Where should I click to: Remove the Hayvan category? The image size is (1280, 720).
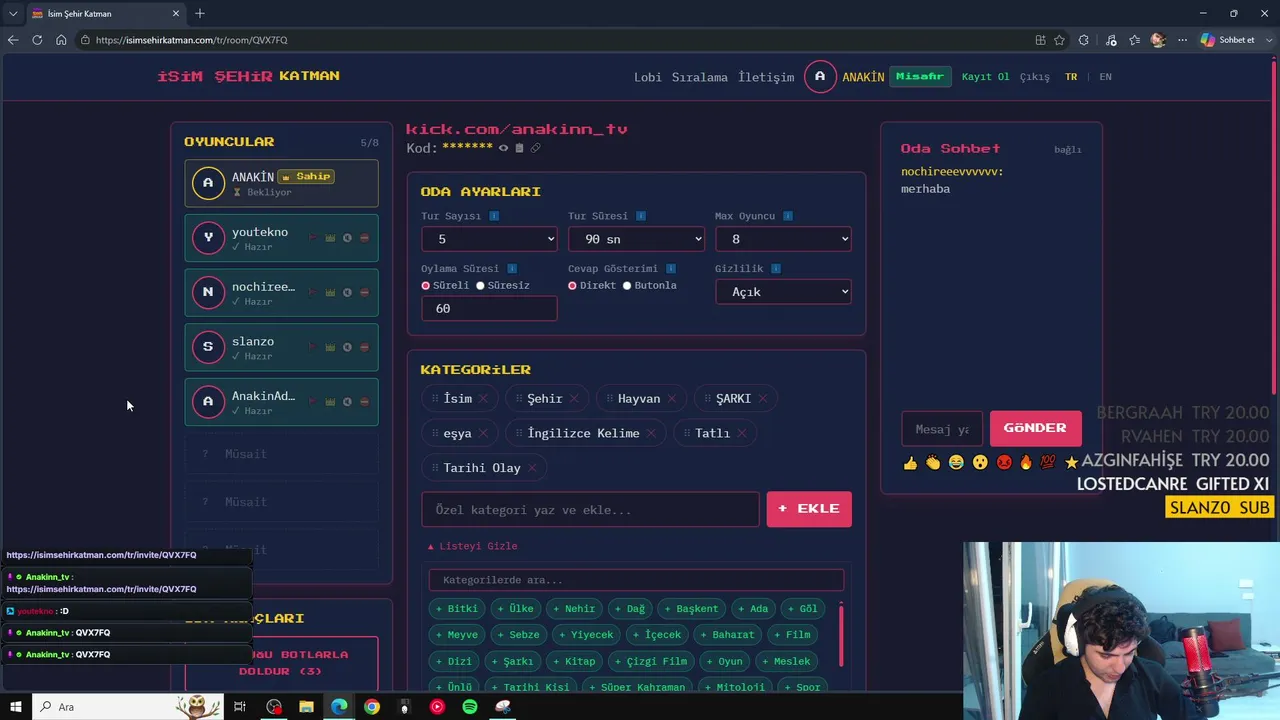pos(671,399)
